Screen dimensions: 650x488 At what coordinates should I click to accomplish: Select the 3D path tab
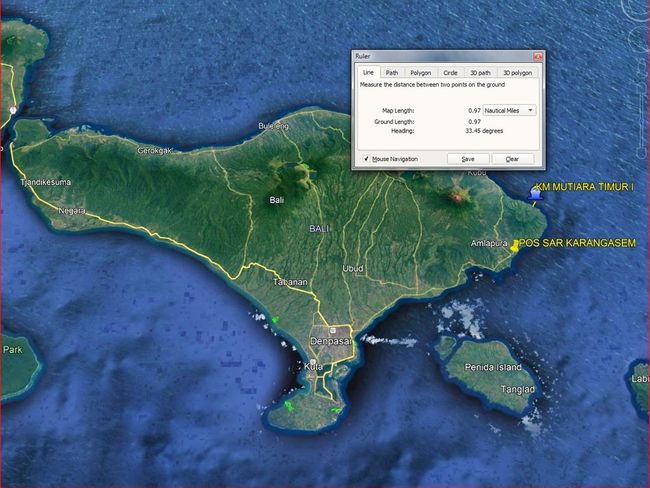tap(482, 73)
